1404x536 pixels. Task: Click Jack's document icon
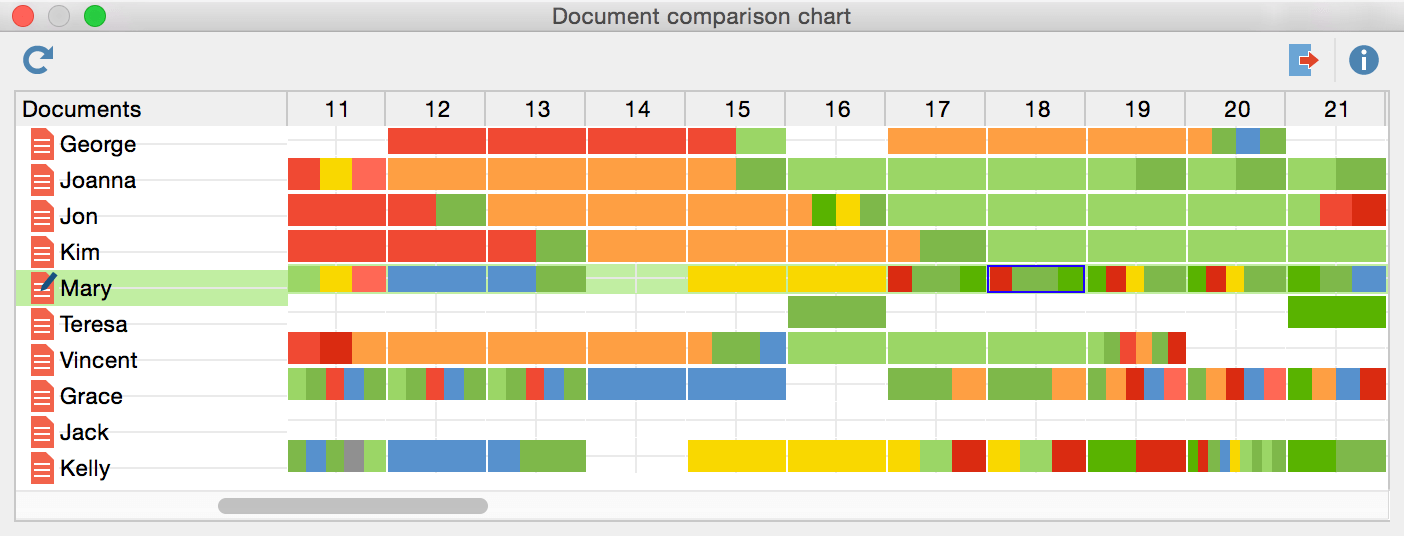coord(42,432)
